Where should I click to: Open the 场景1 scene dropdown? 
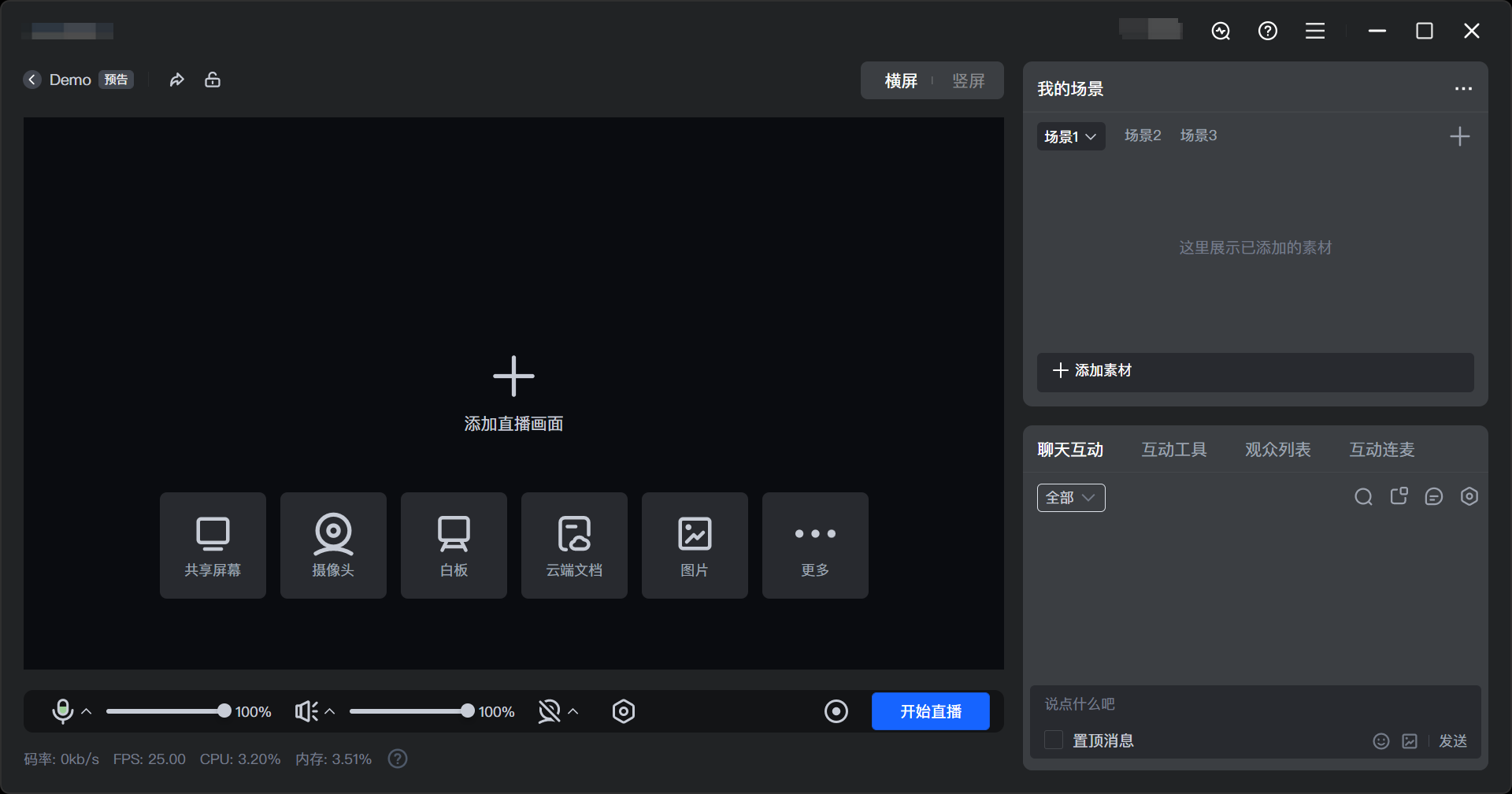pos(1070,136)
